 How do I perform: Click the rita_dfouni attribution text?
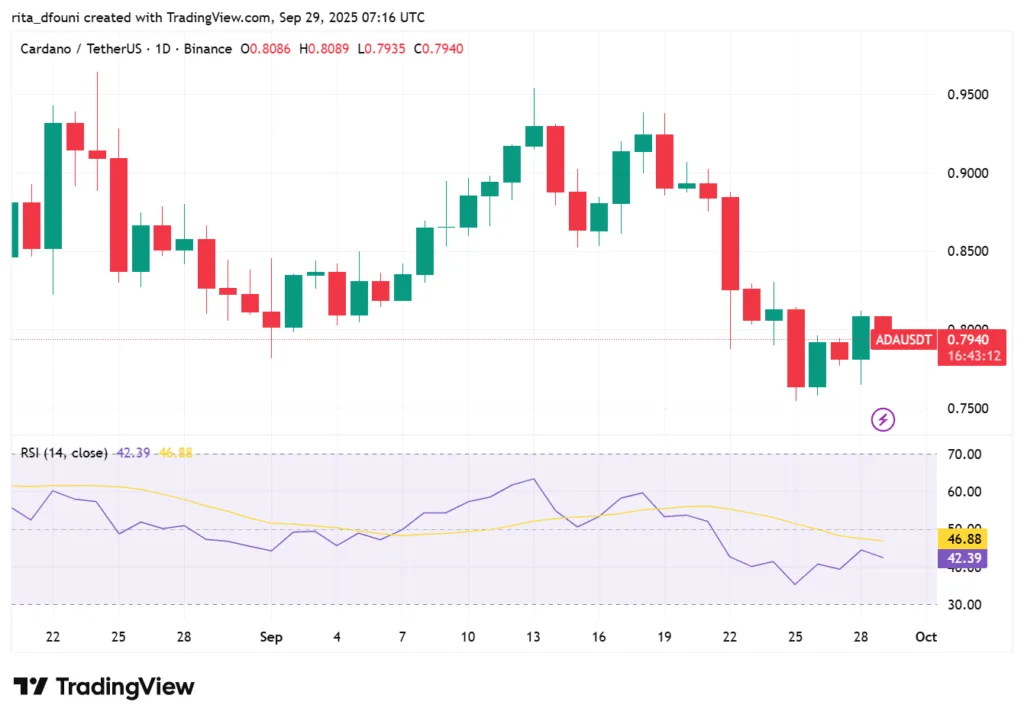[52, 17]
